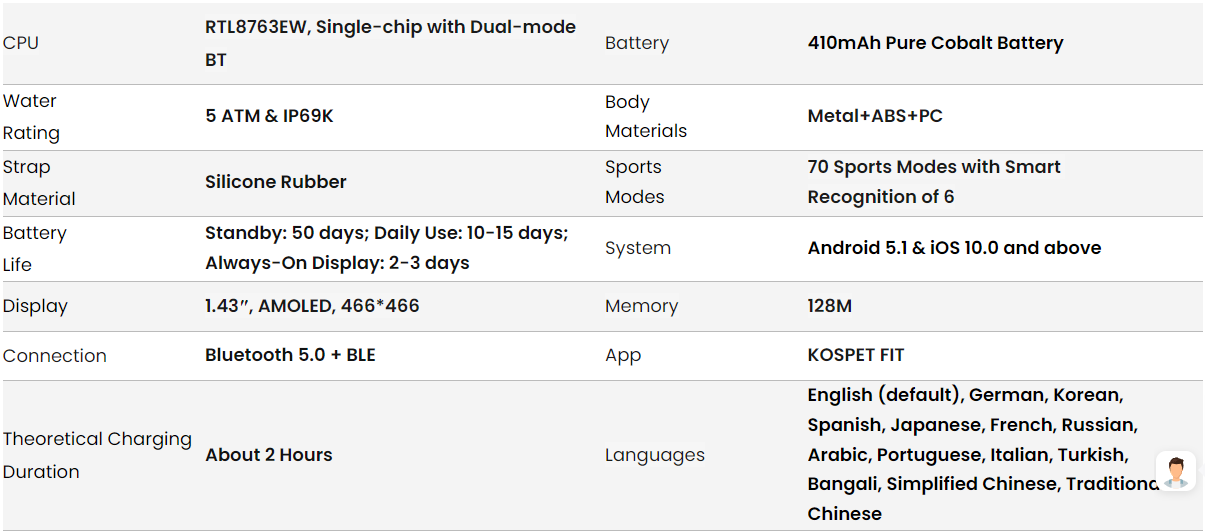Select the Theoretical Charging Duration label
This screenshot has width=1205, height=532.
click(96, 455)
